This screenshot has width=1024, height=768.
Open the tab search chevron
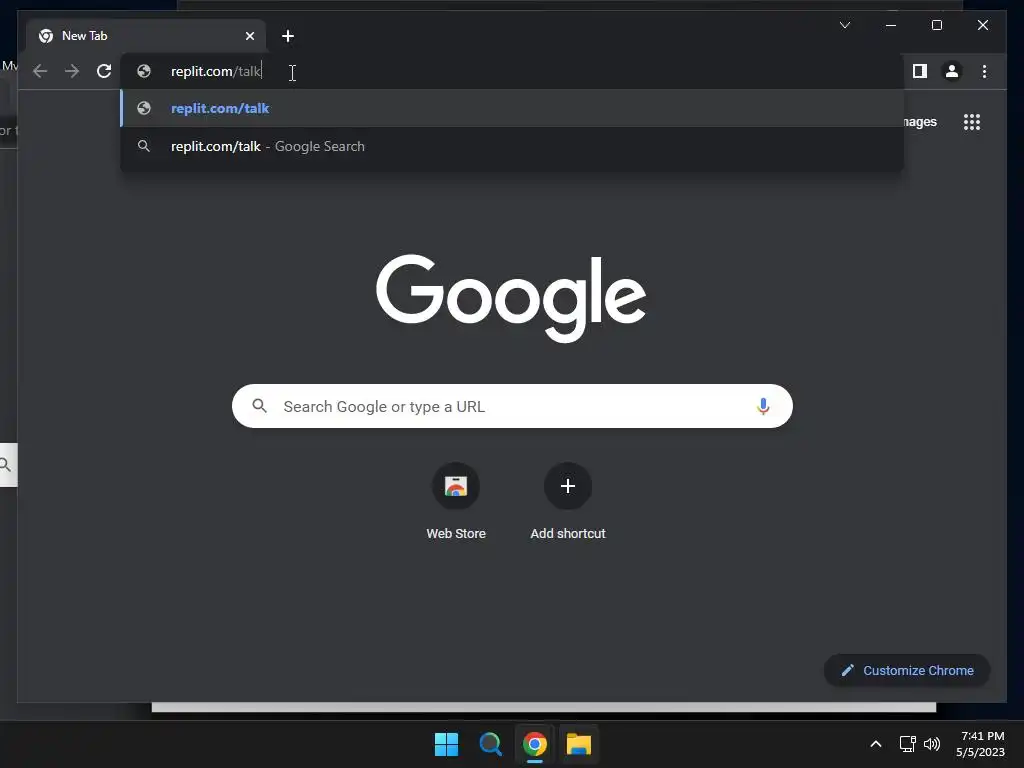[x=844, y=25]
